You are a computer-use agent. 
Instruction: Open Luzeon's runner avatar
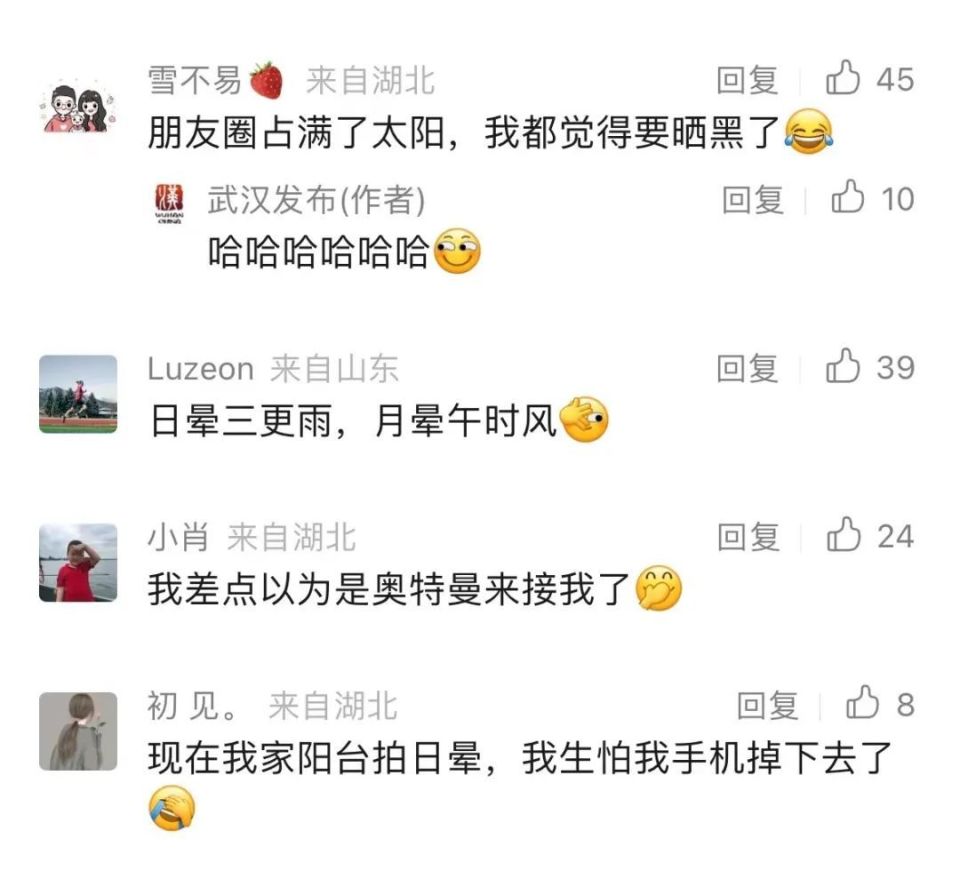point(78,394)
